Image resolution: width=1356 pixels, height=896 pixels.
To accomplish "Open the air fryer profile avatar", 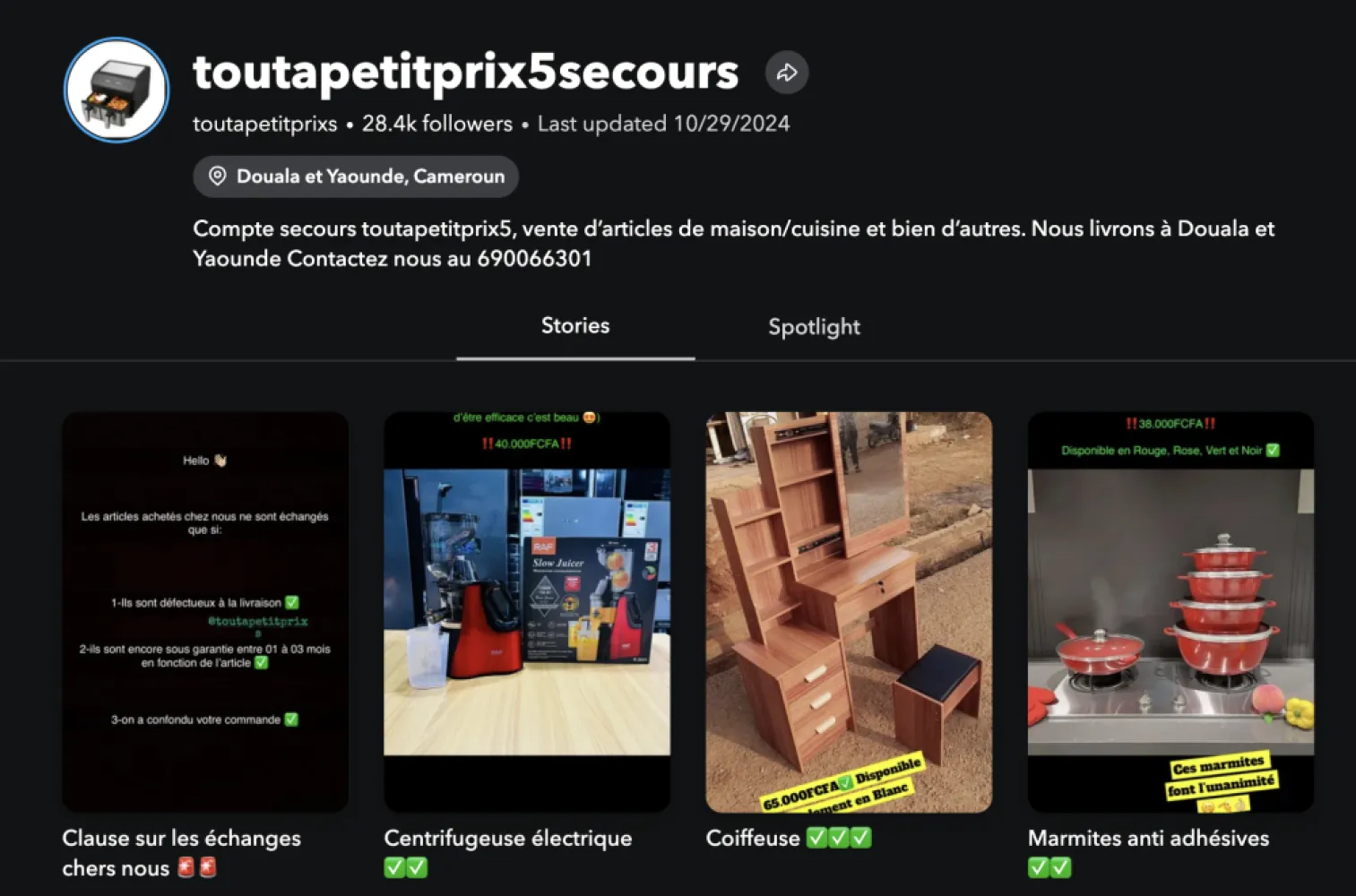I will [x=117, y=90].
